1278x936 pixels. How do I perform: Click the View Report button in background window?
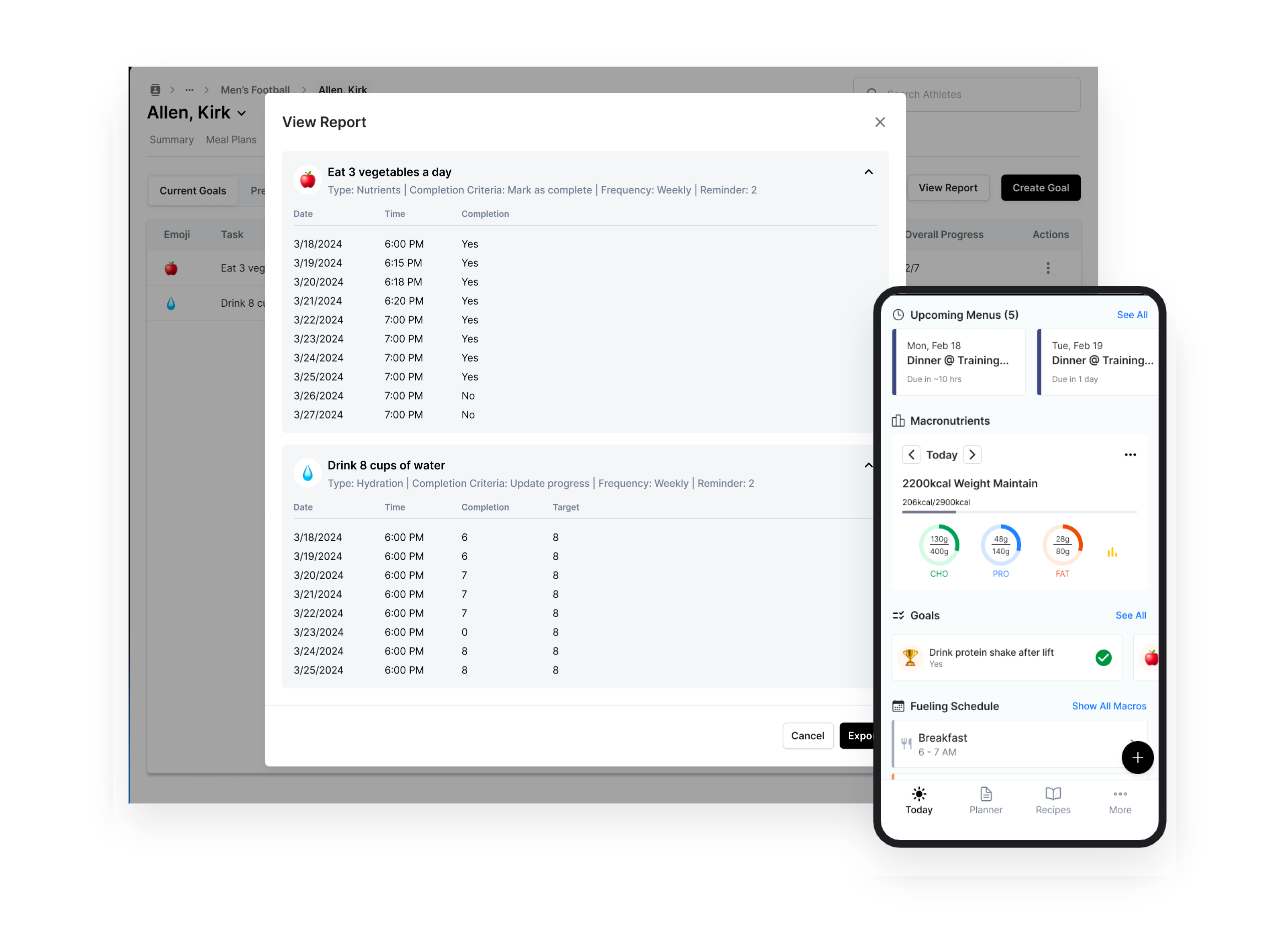coord(948,188)
